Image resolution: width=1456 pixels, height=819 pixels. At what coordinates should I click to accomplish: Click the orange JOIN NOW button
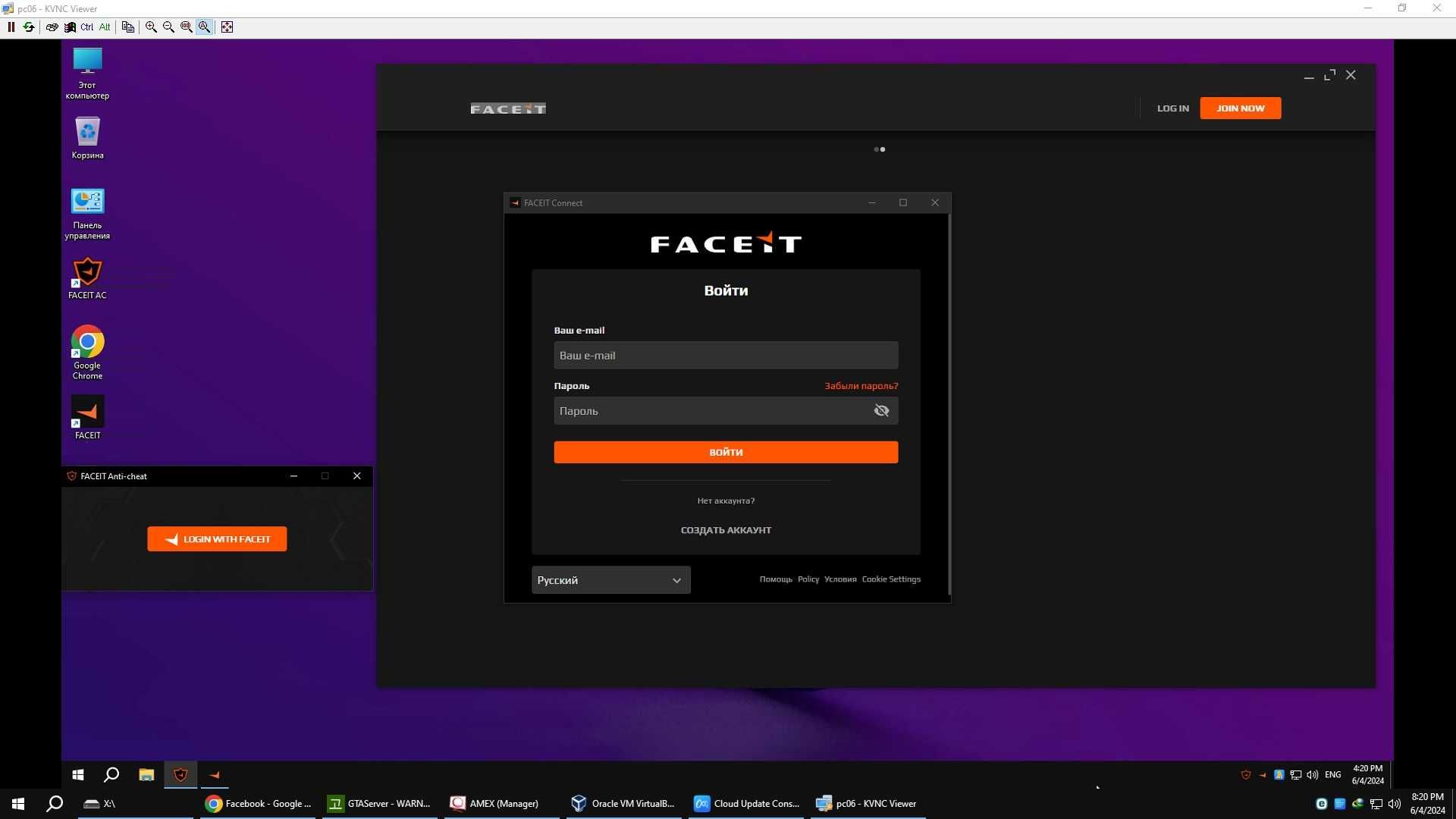(1240, 108)
